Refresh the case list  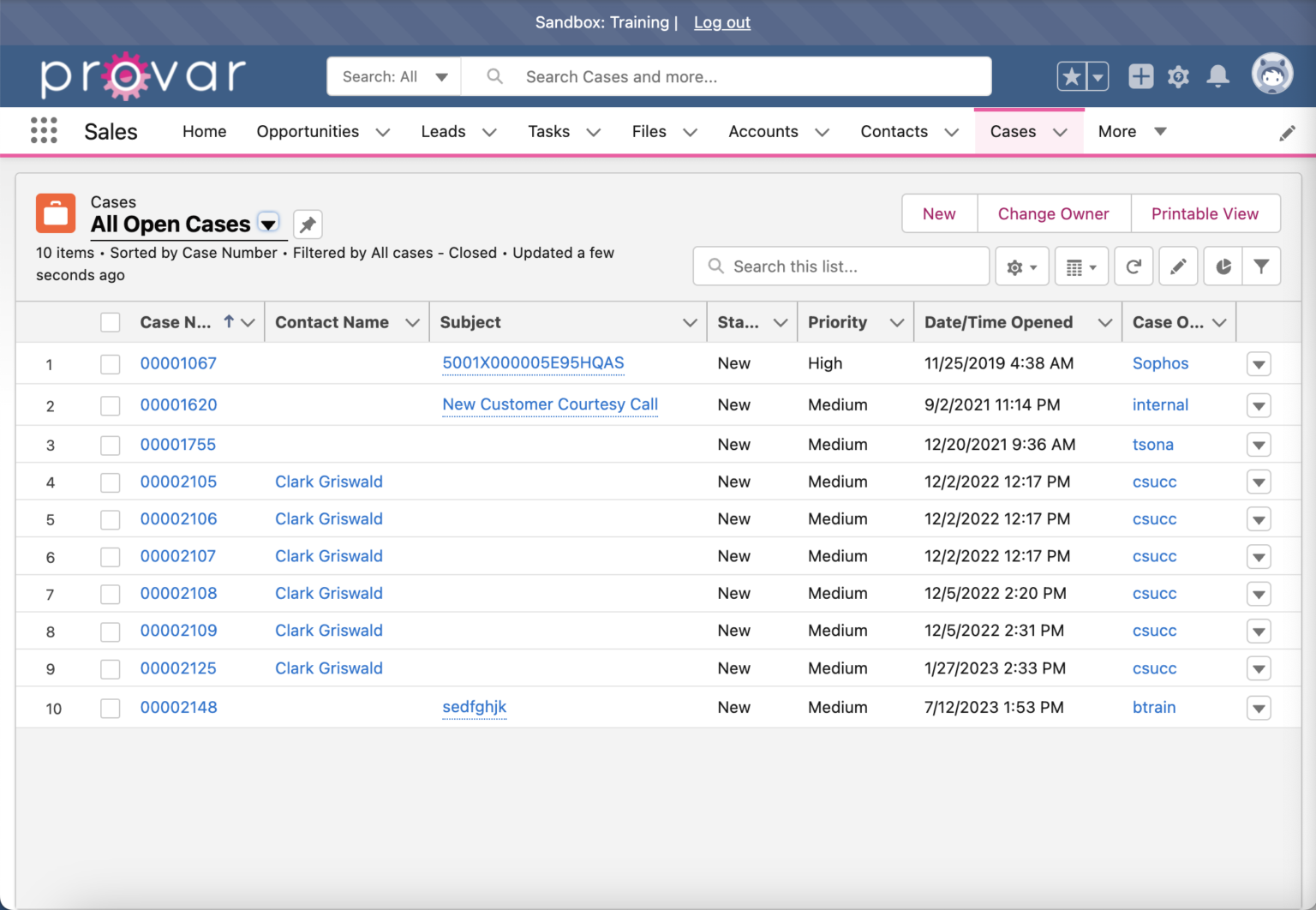[x=1134, y=266]
